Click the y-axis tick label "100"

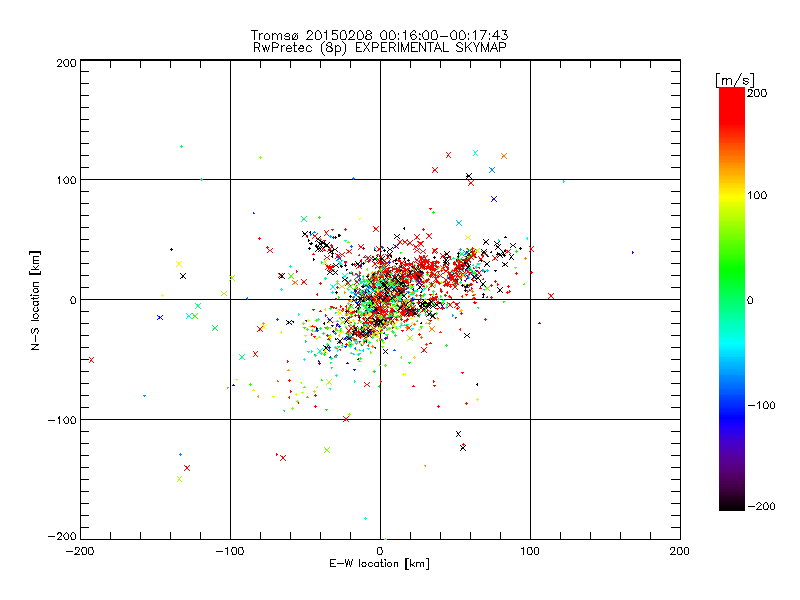tap(66, 180)
